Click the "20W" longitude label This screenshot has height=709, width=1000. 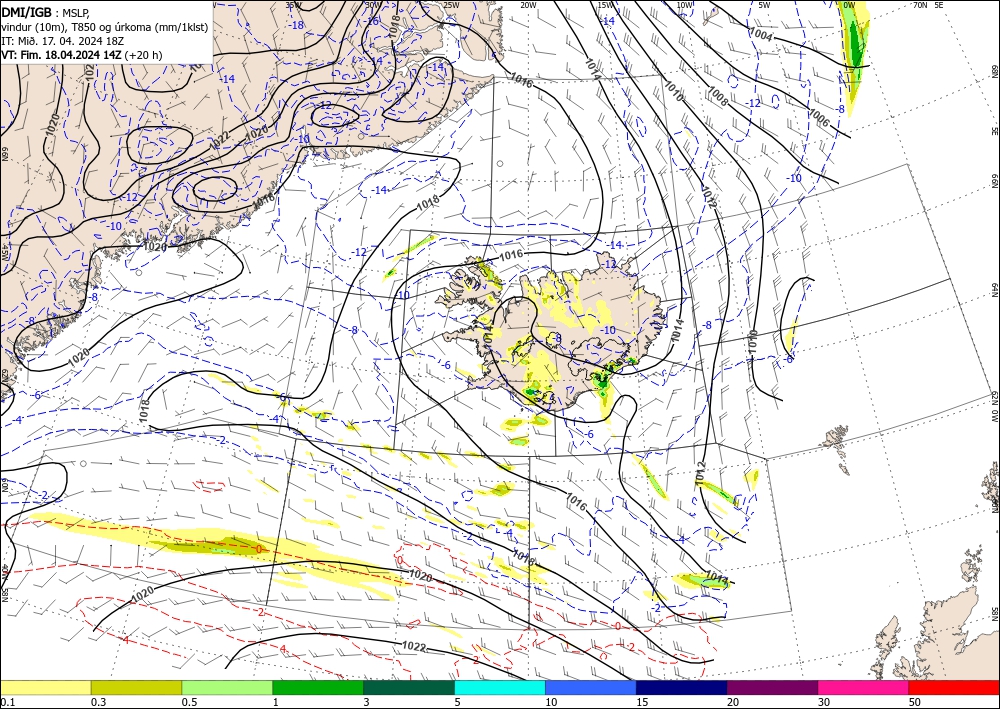527,5
